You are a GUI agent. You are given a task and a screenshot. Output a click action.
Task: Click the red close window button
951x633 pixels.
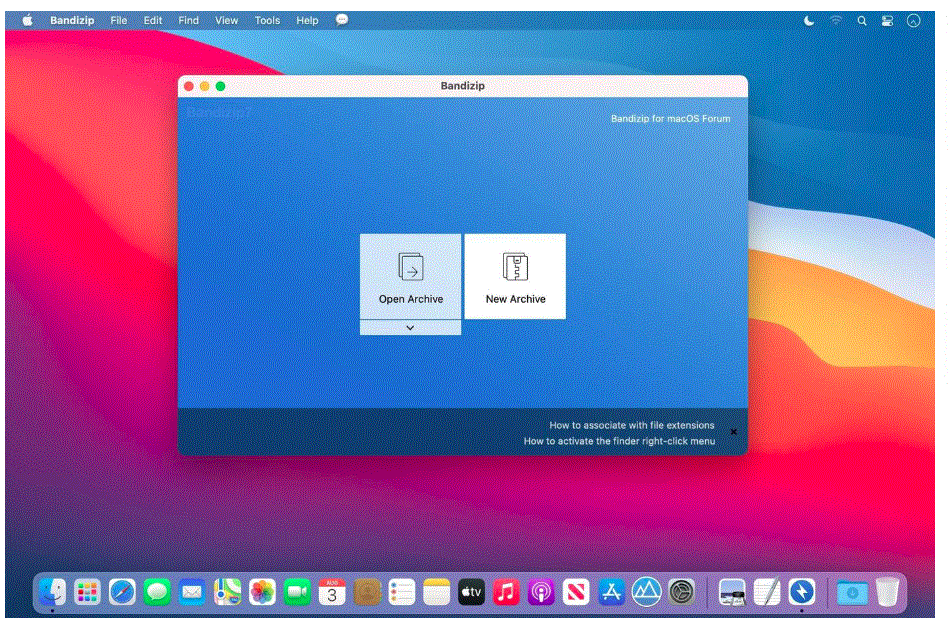[189, 86]
